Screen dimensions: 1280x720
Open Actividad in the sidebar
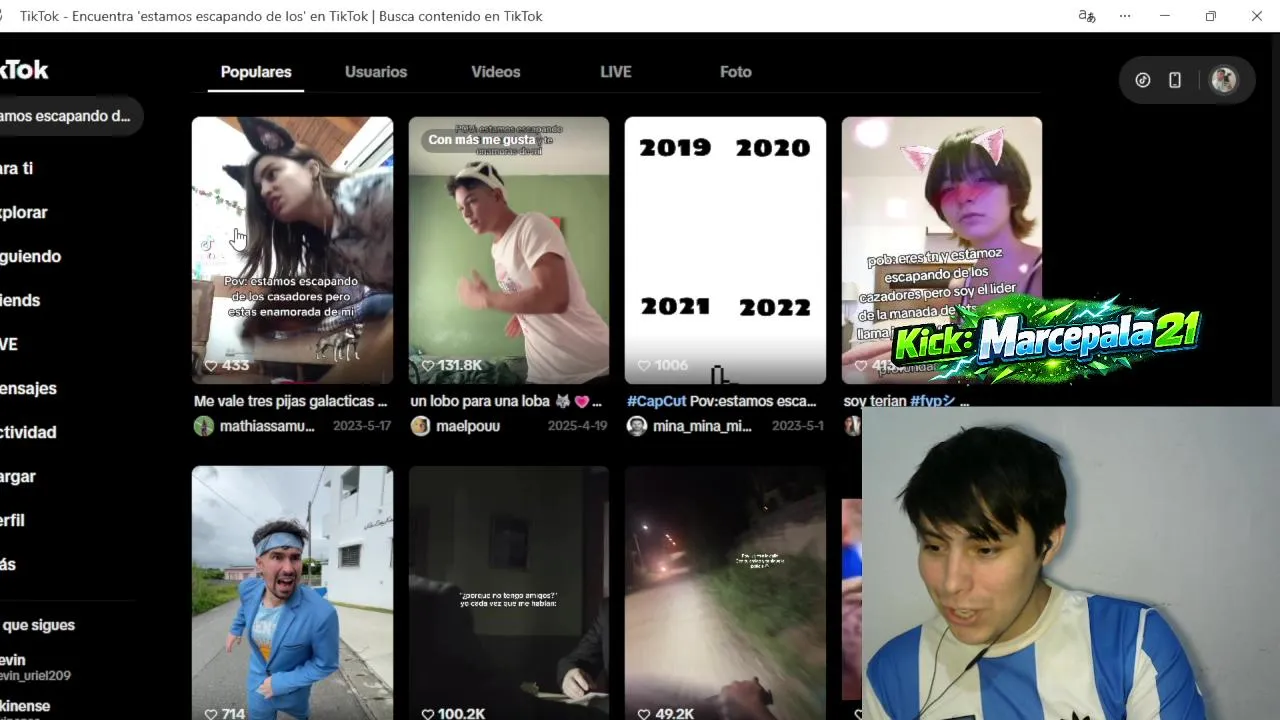pos(28,432)
